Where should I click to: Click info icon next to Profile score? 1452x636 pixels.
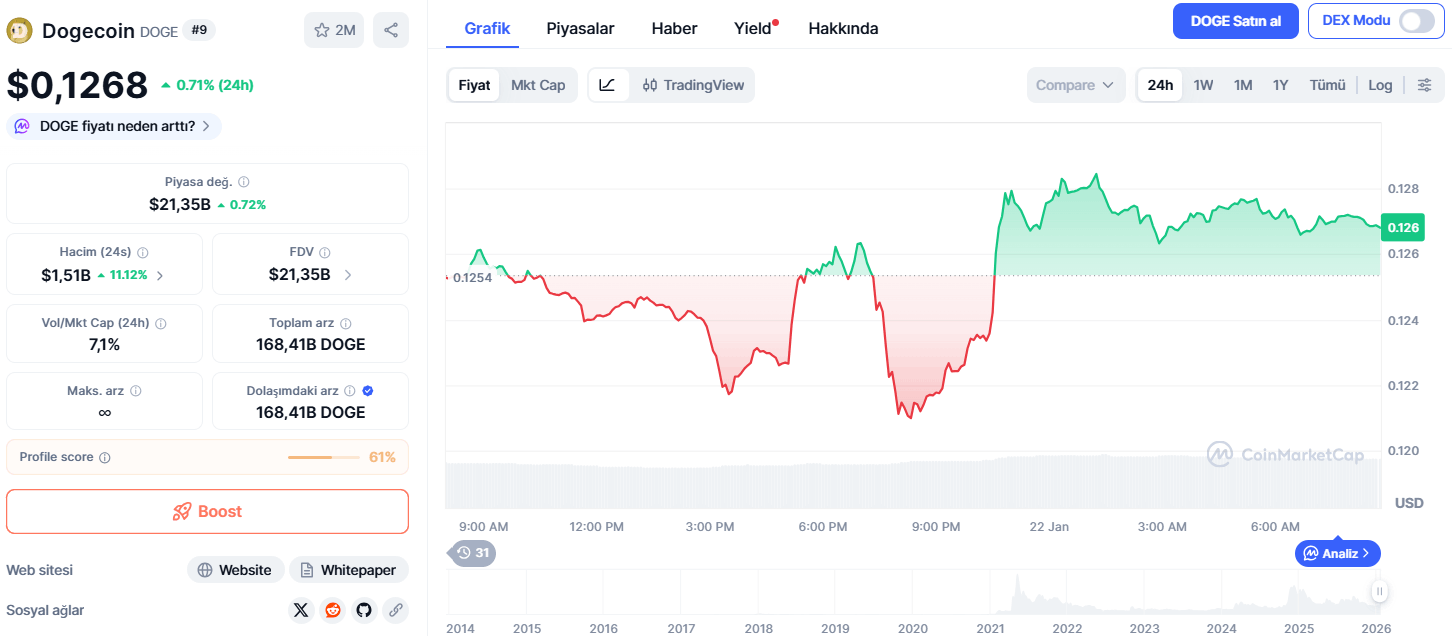pos(105,457)
